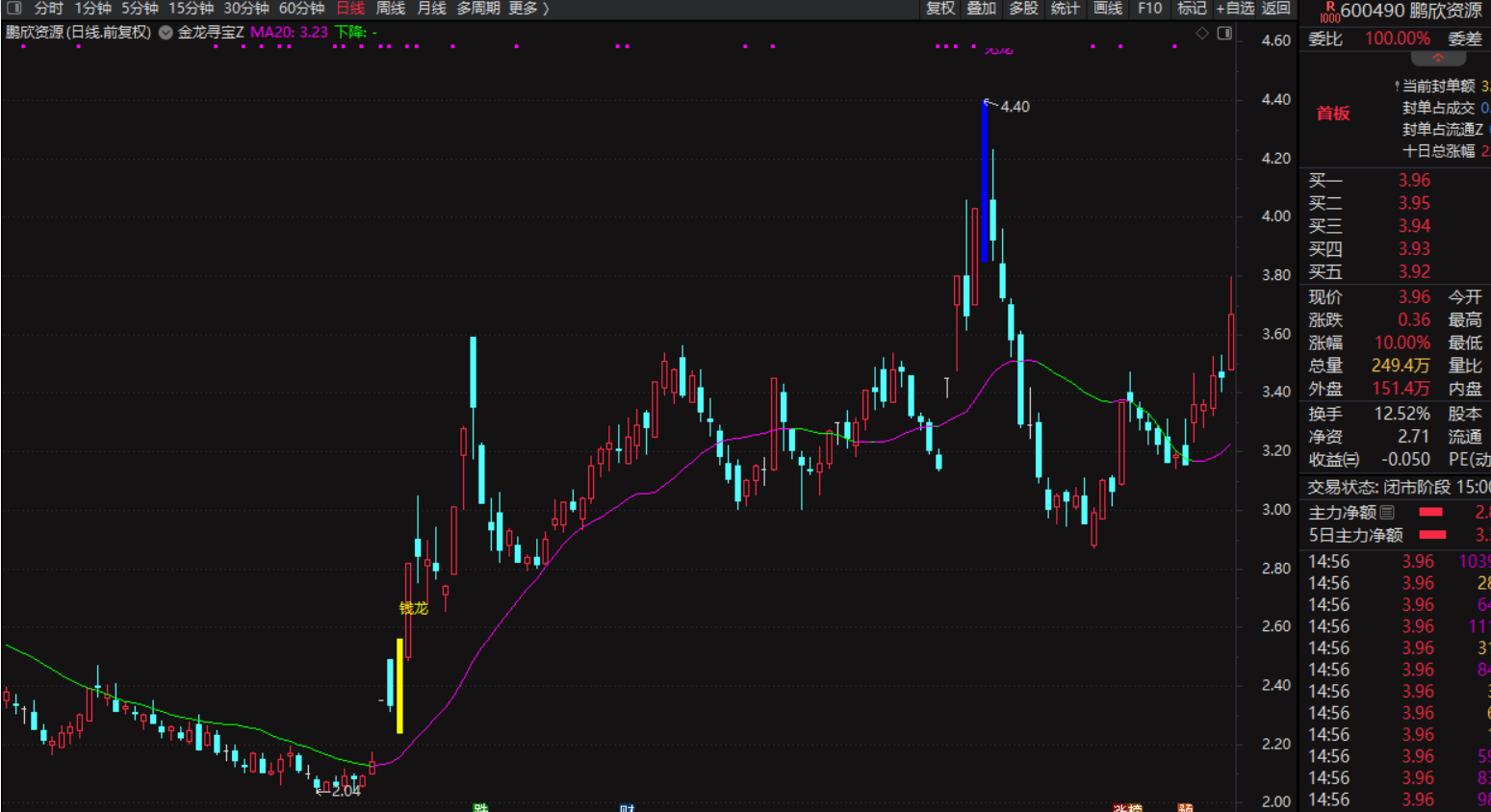Viewport: 1491px width, 812px height.
Task: Click the diamond marker icon above chart
Action: (x=1202, y=33)
